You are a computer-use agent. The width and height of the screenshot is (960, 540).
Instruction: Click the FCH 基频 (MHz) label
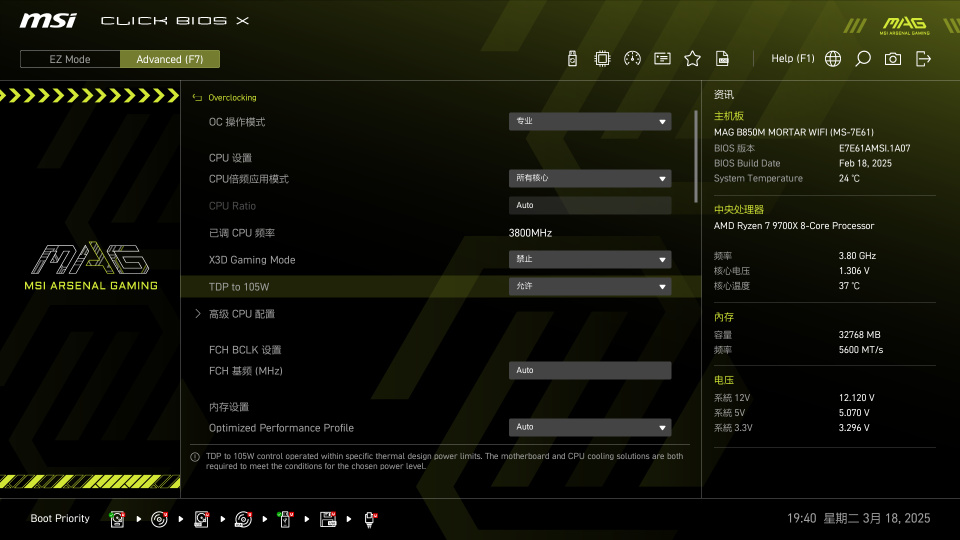pos(246,370)
